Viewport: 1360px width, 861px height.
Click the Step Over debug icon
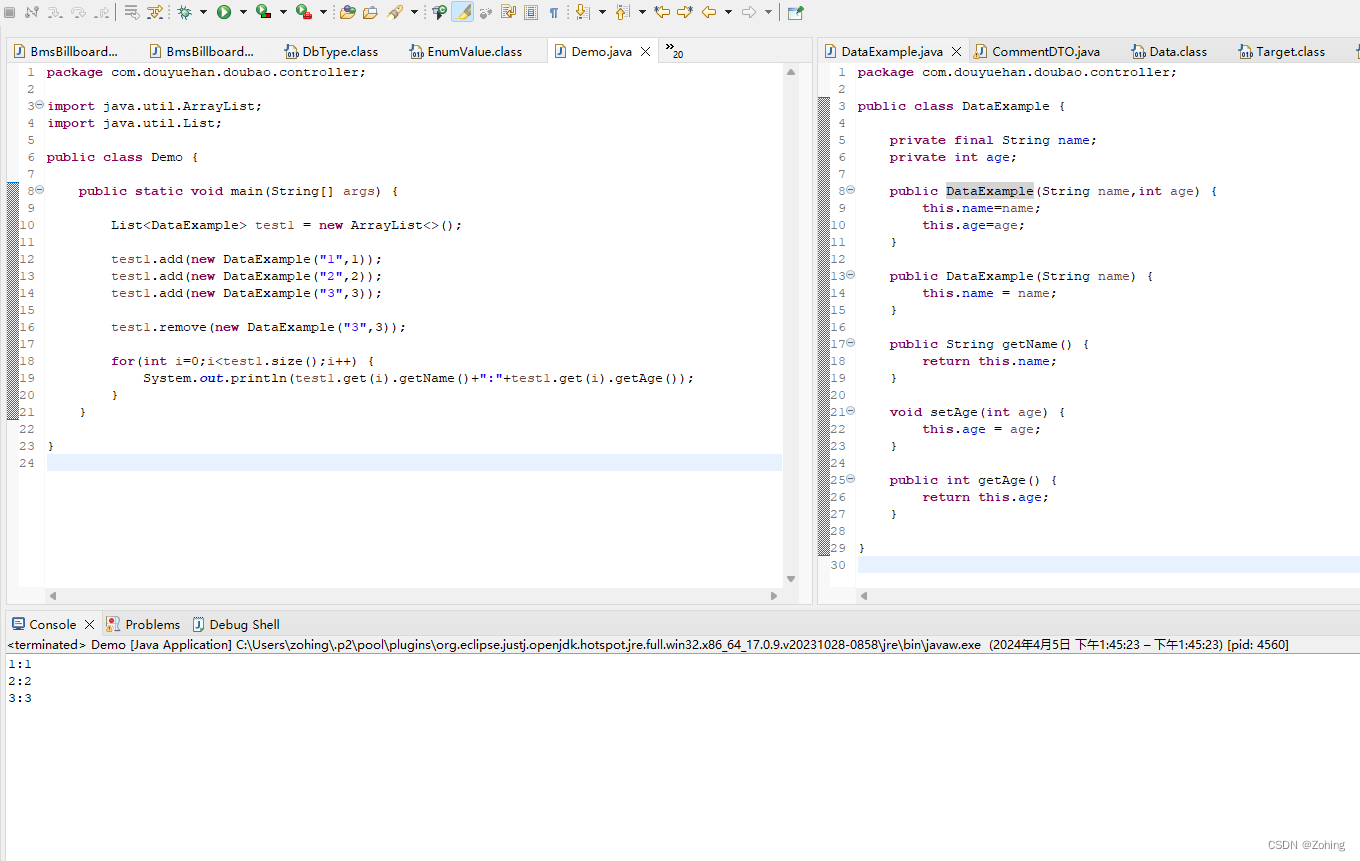coord(79,12)
